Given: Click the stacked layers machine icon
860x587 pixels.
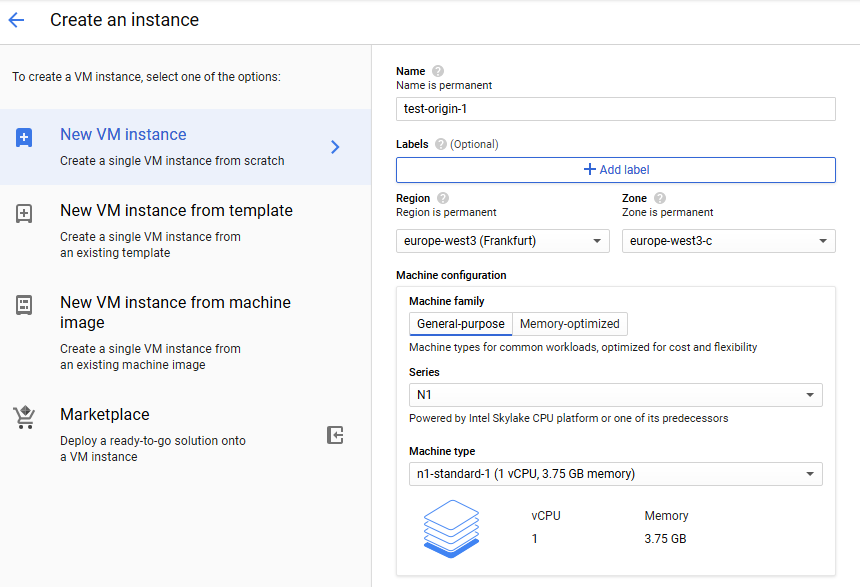Looking at the screenshot, I should pos(452,527).
